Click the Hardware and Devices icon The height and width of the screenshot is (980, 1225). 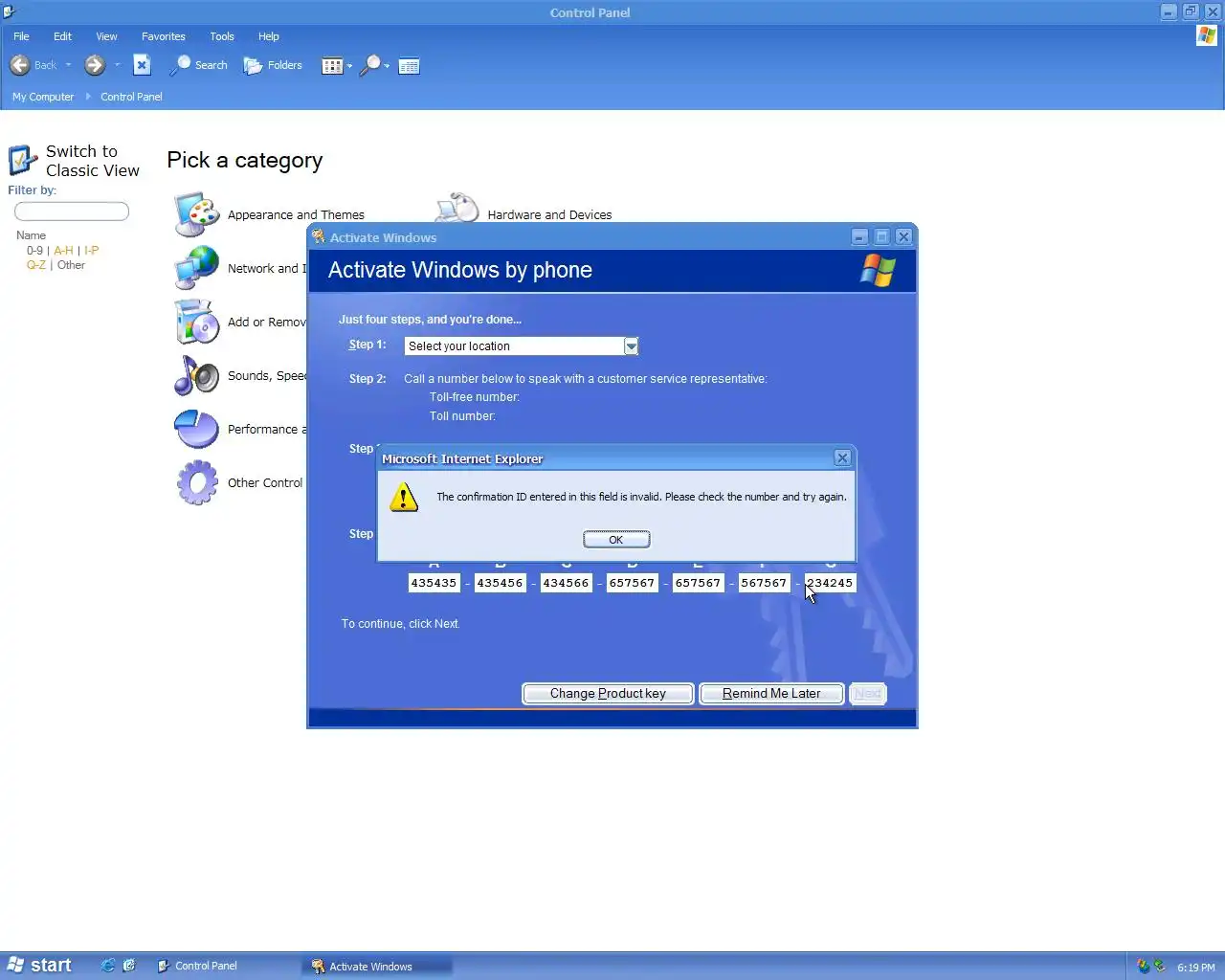click(x=457, y=208)
